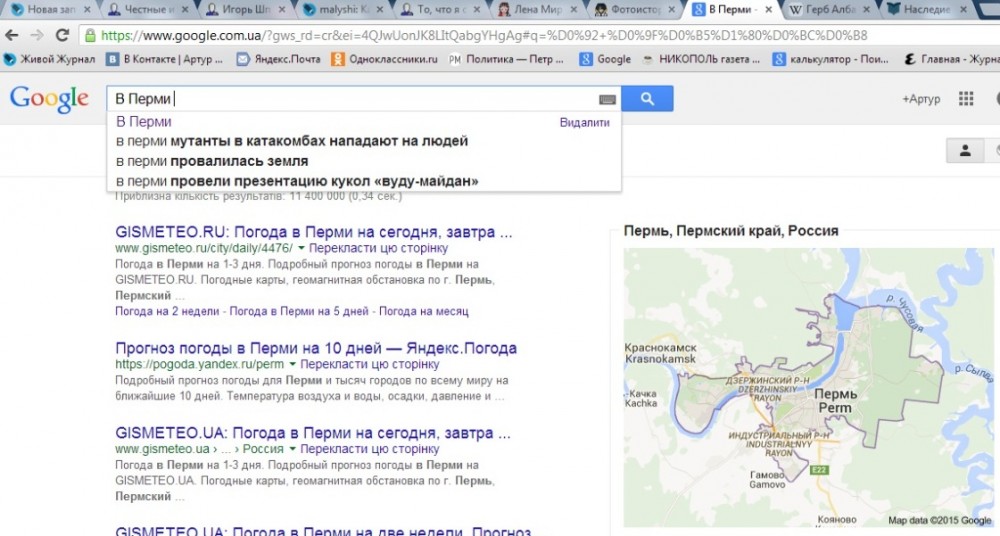
Task: Open the on-screen keyboard icon in search box
Action: [607, 99]
